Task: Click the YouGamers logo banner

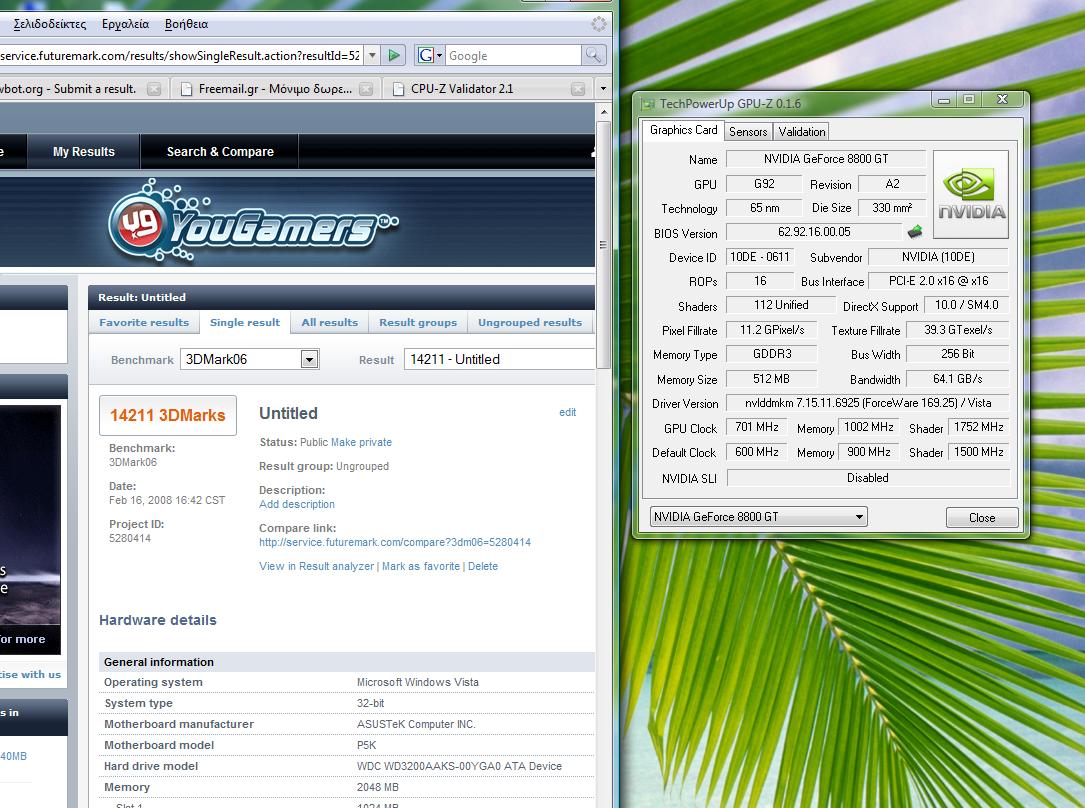Action: (x=253, y=221)
